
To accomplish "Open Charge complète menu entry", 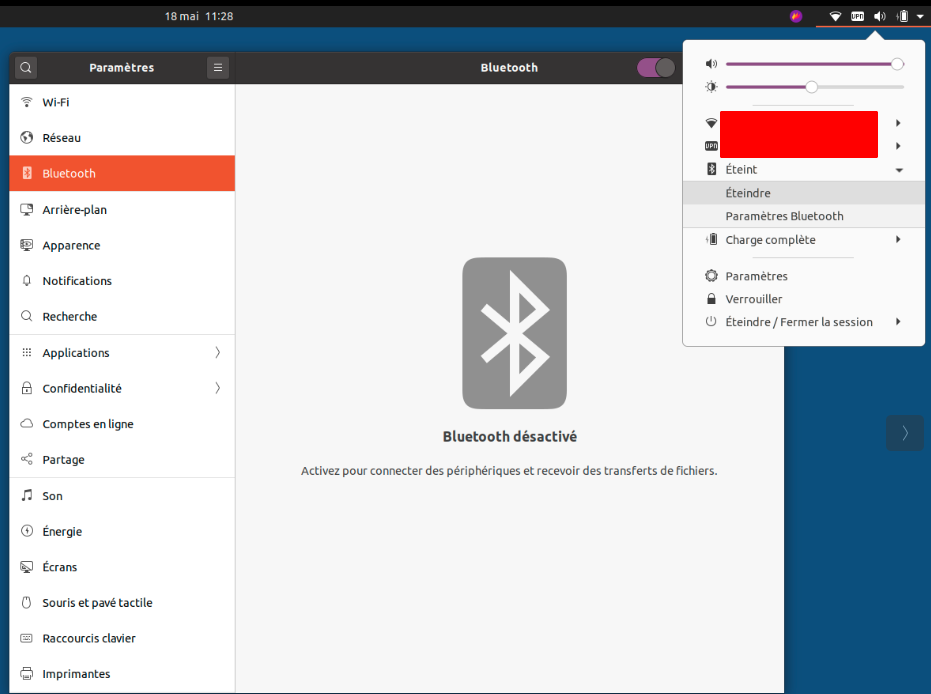I will tap(804, 240).
